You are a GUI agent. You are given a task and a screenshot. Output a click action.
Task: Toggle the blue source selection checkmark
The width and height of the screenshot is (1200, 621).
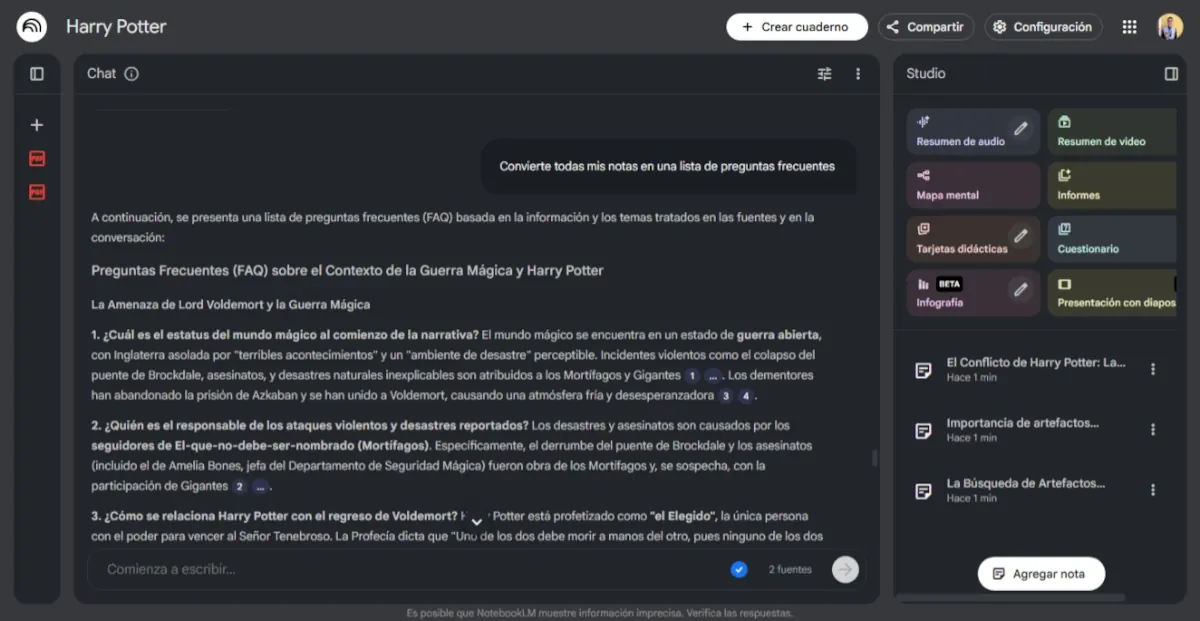(739, 569)
